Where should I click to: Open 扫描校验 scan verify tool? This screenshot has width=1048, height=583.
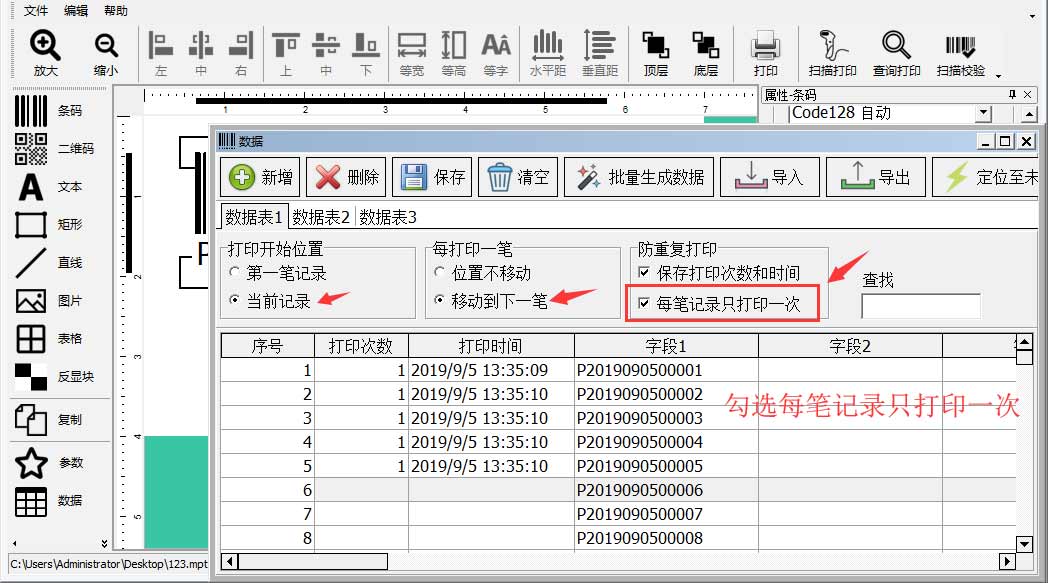(x=960, y=46)
